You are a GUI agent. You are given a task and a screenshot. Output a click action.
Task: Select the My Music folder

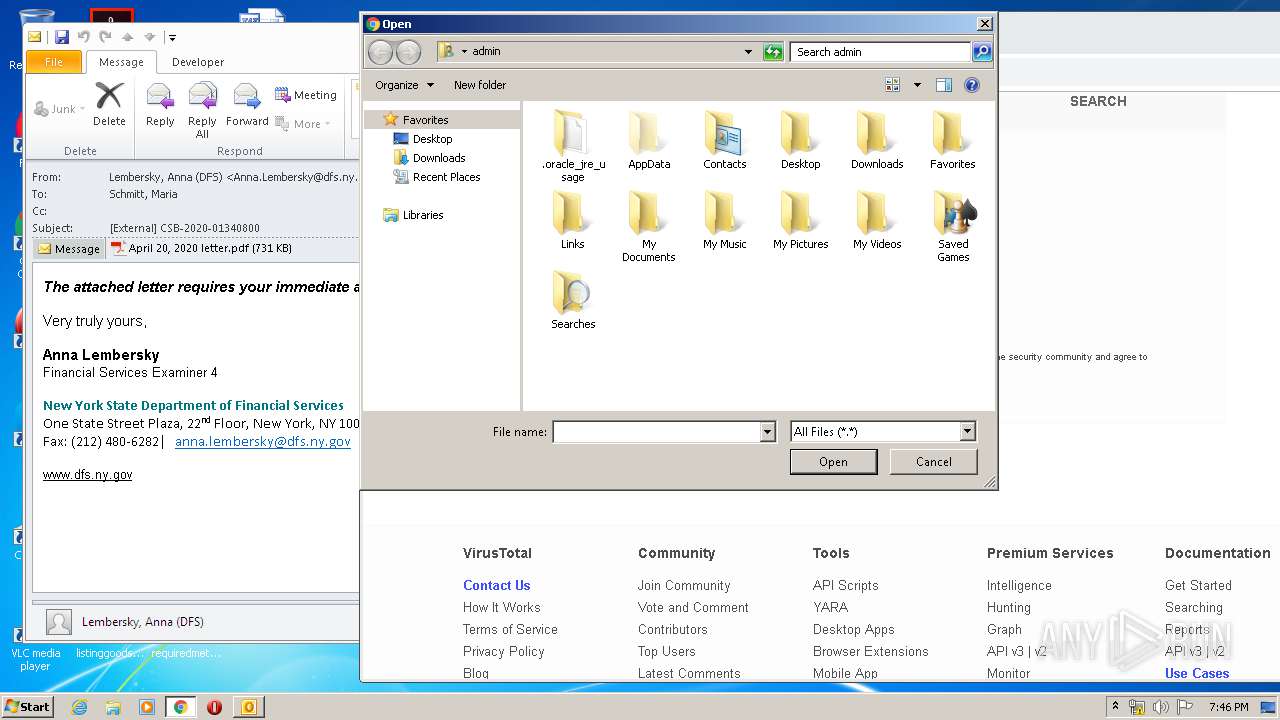pos(724,220)
